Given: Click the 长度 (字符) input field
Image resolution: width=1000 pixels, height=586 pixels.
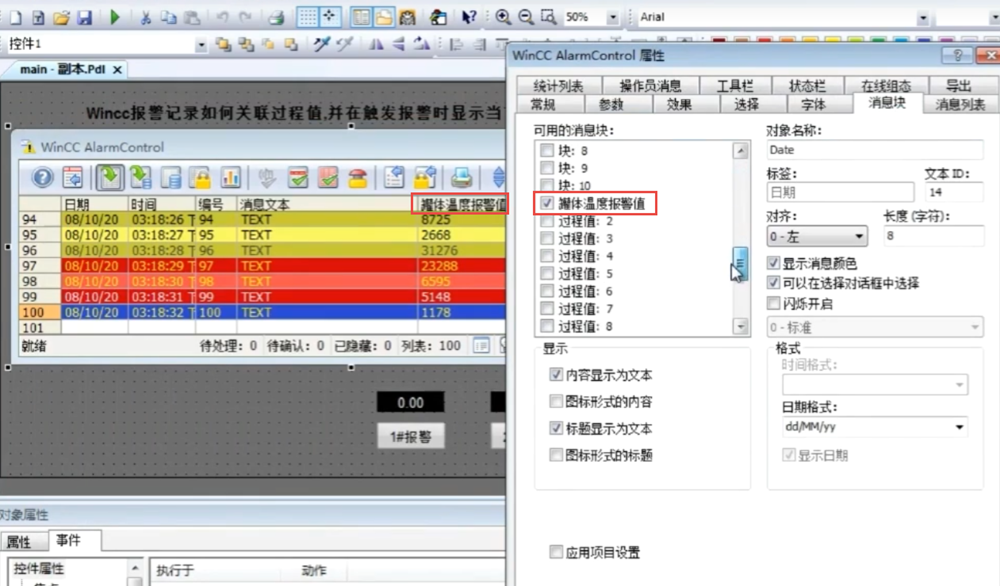Looking at the screenshot, I should 932,237.
